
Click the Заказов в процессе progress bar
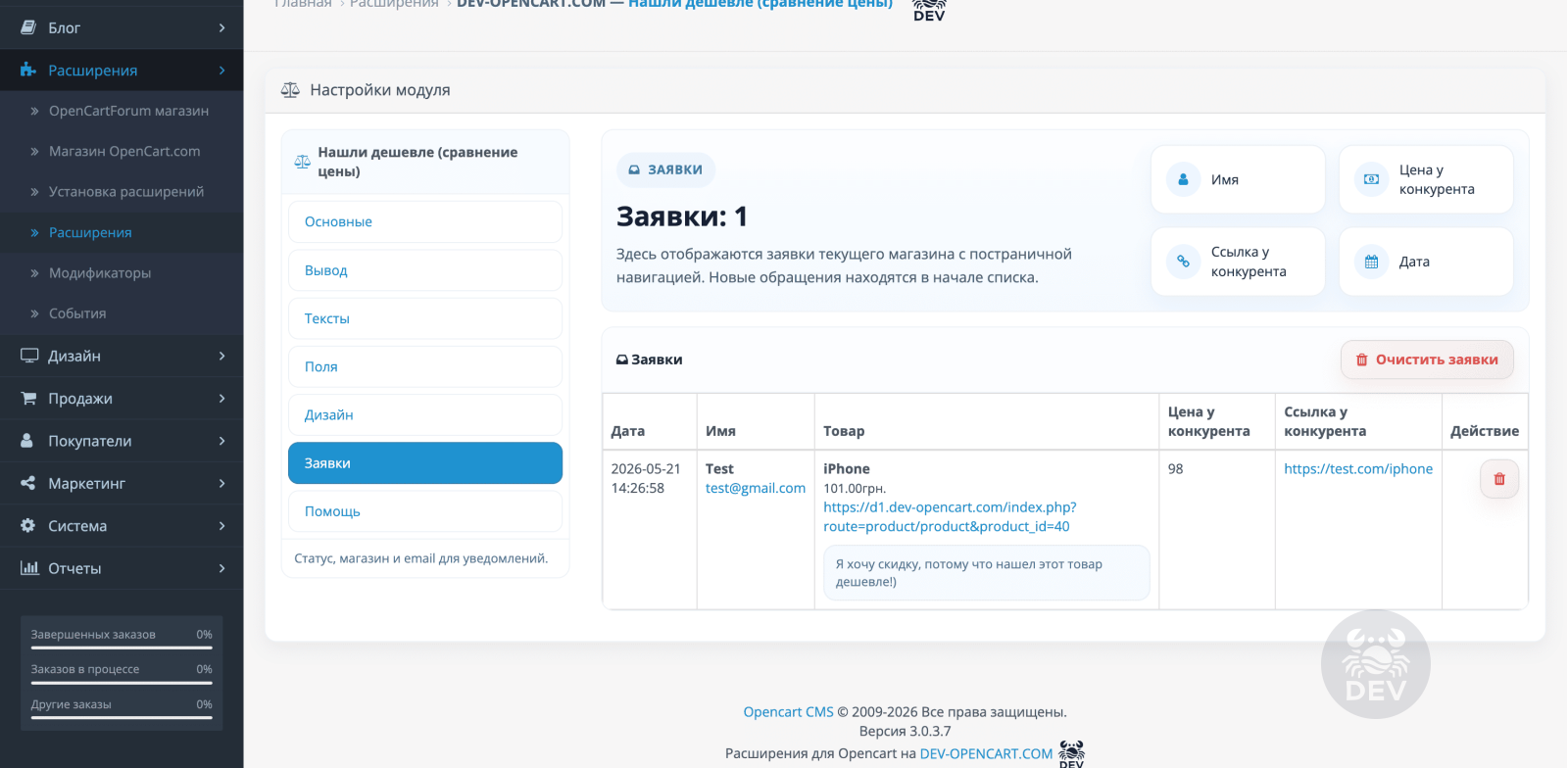[x=122, y=683]
